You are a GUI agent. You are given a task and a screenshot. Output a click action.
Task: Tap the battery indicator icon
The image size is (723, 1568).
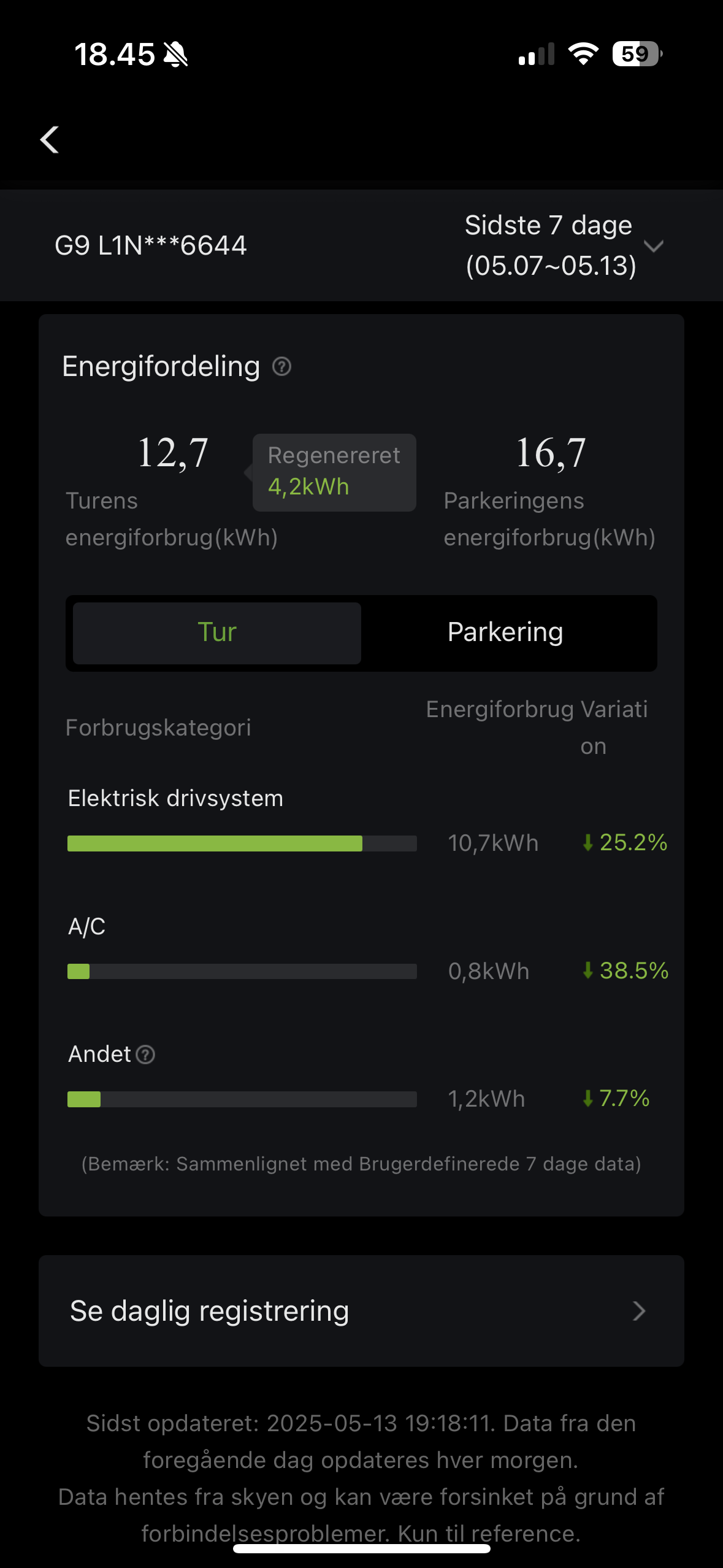pyautogui.click(x=637, y=54)
